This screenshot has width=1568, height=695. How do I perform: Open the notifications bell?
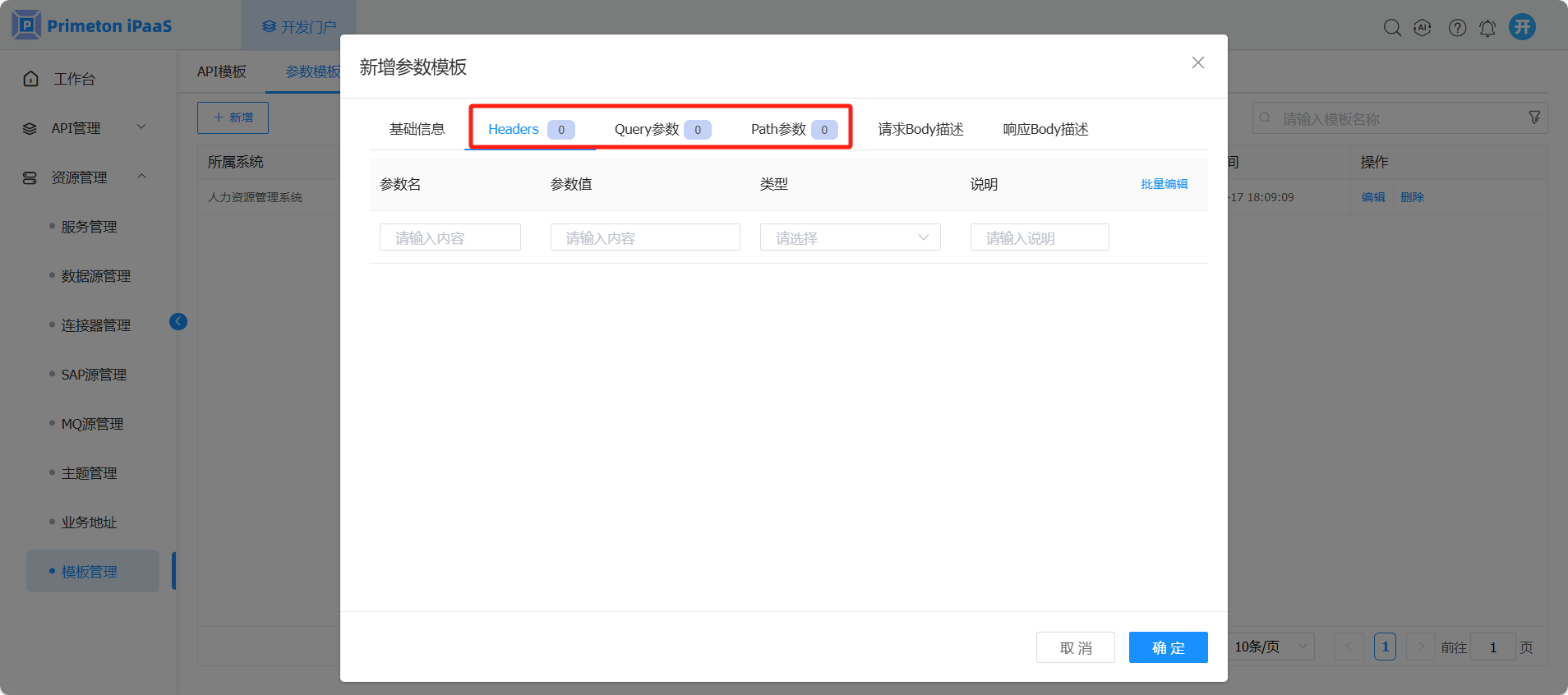pos(1487,28)
